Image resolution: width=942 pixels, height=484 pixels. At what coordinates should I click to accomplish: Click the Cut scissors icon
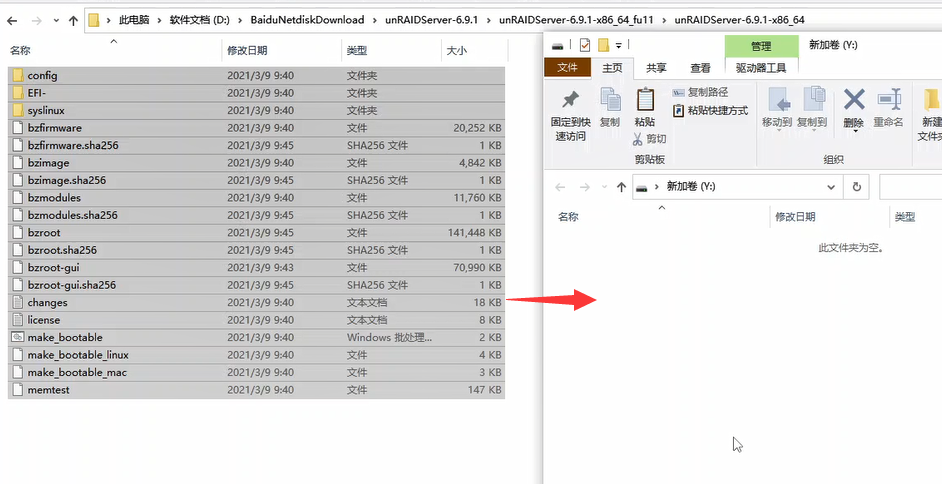637,139
